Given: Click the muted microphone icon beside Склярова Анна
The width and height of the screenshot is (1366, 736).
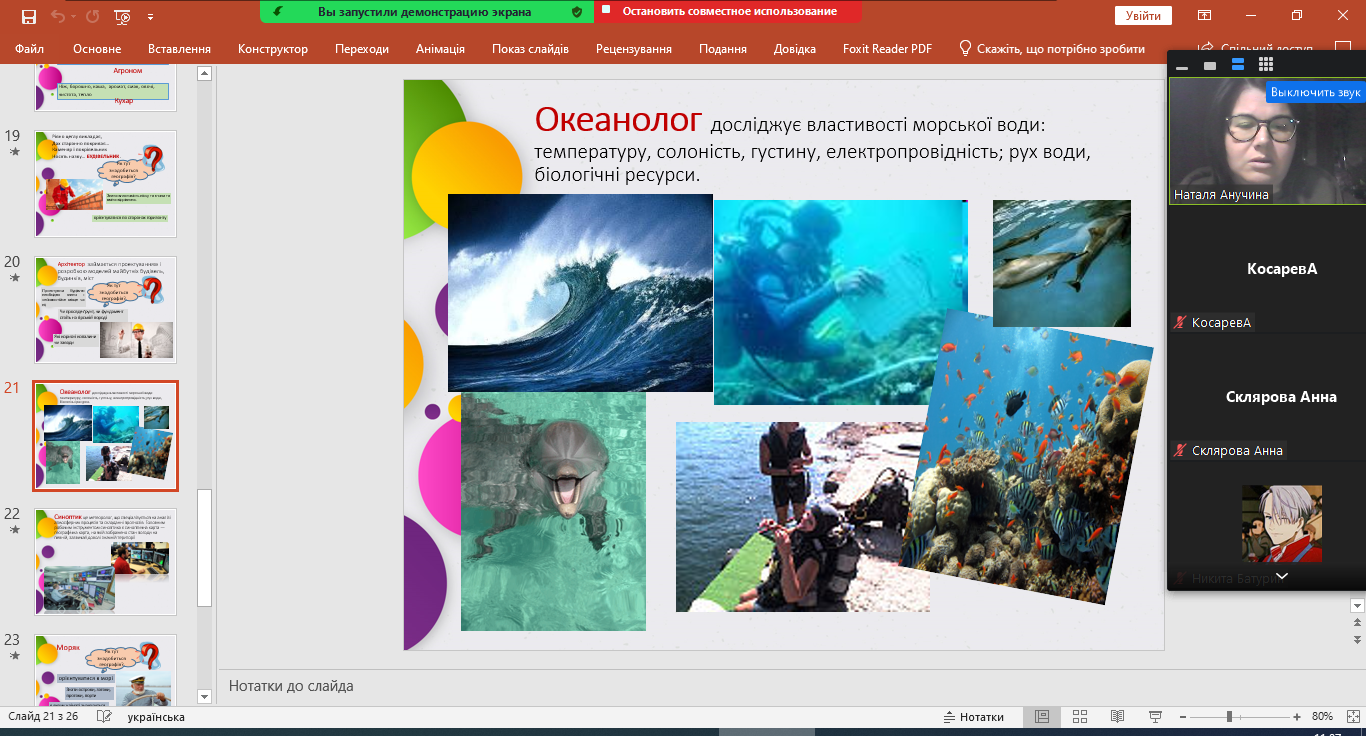Looking at the screenshot, I should (x=1181, y=451).
